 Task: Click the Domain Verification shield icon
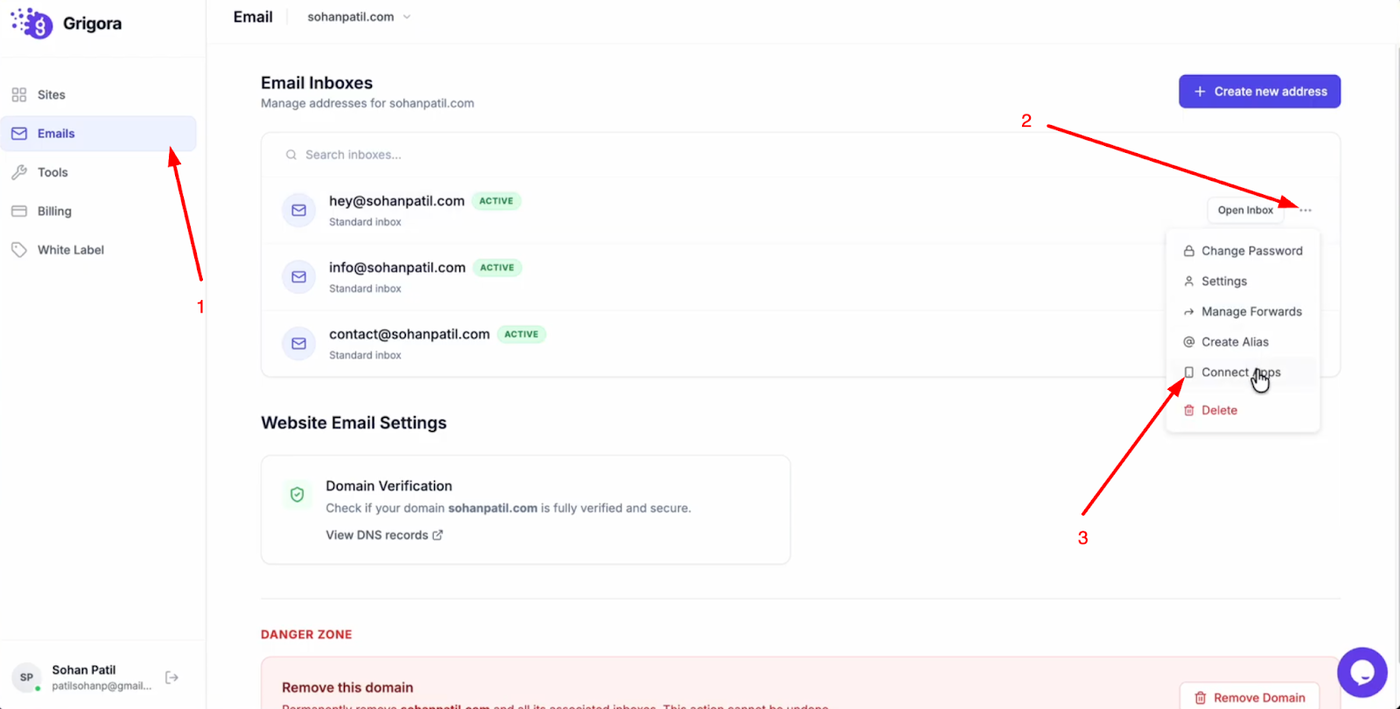click(x=297, y=494)
